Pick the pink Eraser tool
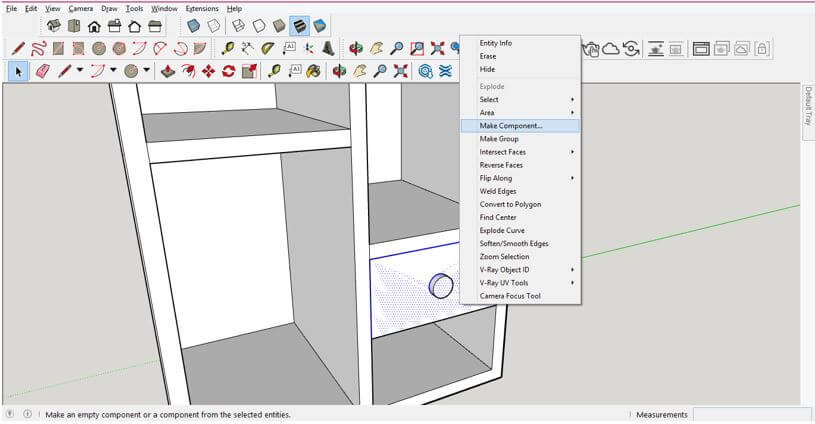815x424 pixels. click(42, 71)
